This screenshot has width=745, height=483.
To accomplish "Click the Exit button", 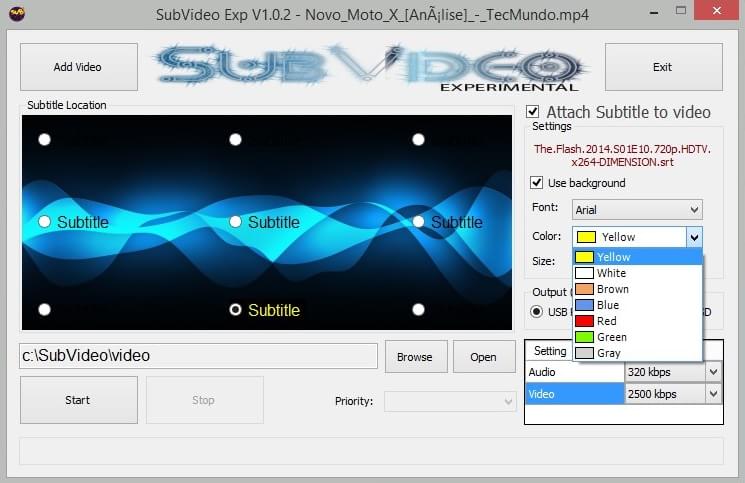I will pyautogui.click(x=664, y=67).
